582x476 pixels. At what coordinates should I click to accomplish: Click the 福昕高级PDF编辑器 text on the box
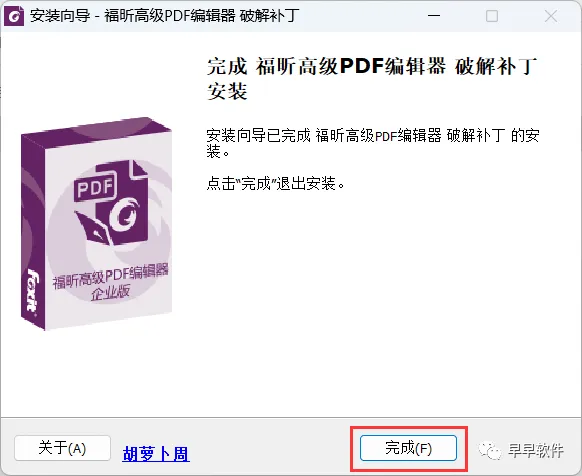tap(111, 277)
